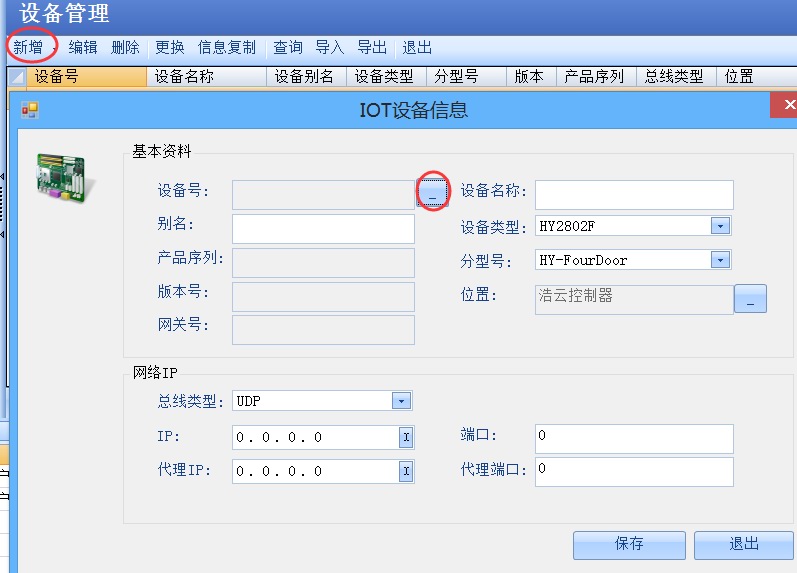Image resolution: width=797 pixels, height=573 pixels.
Task: Click the 新增 toolbar button
Action: pos(28,47)
